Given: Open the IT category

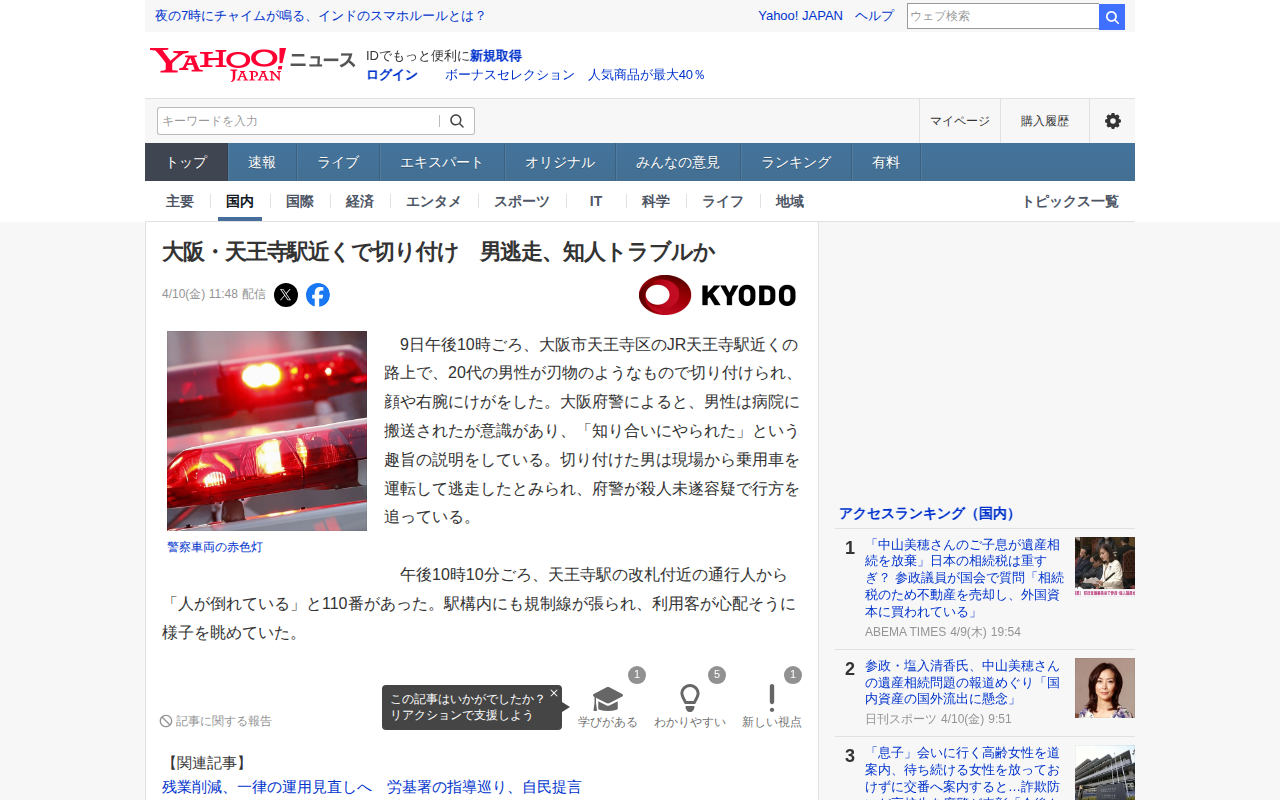Looking at the screenshot, I should coord(596,201).
